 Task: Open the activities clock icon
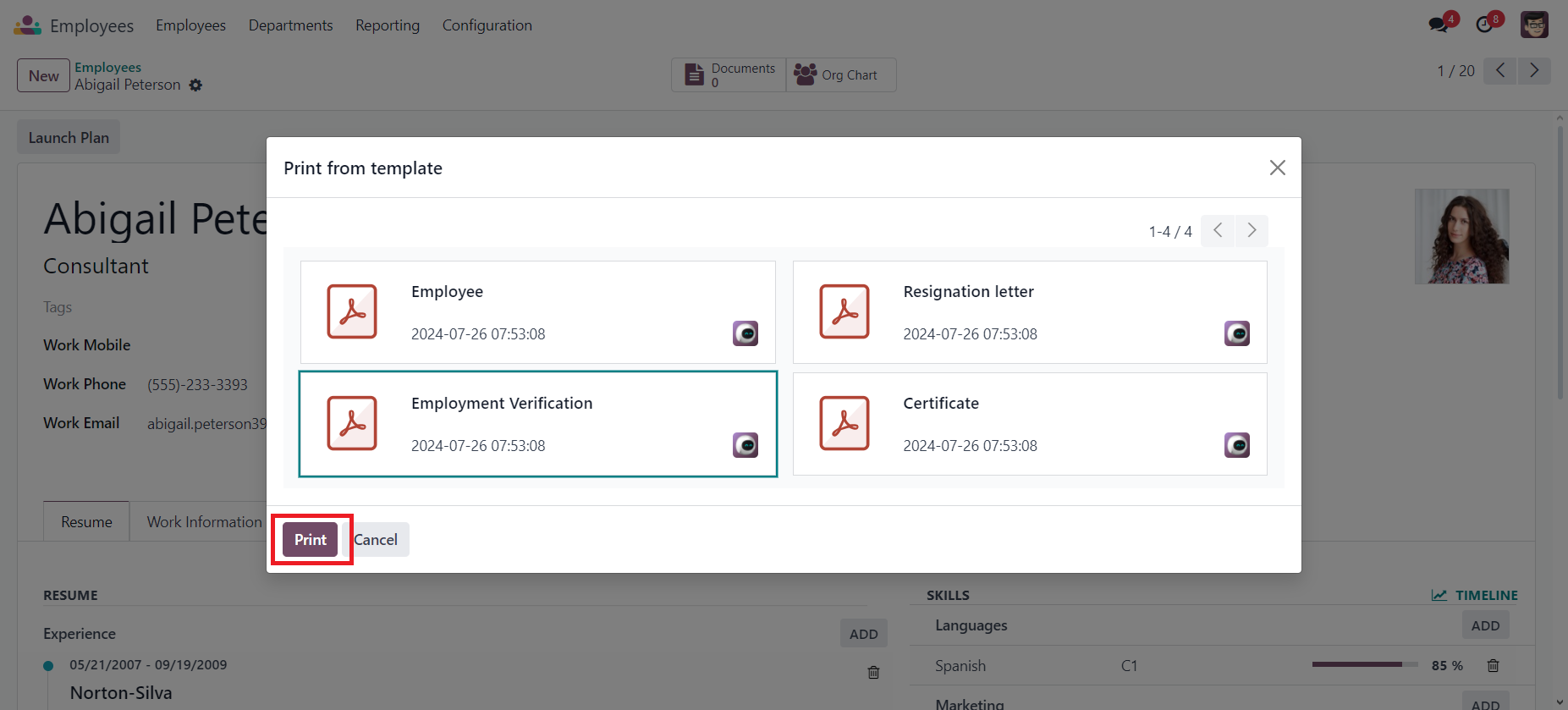pos(1484,25)
